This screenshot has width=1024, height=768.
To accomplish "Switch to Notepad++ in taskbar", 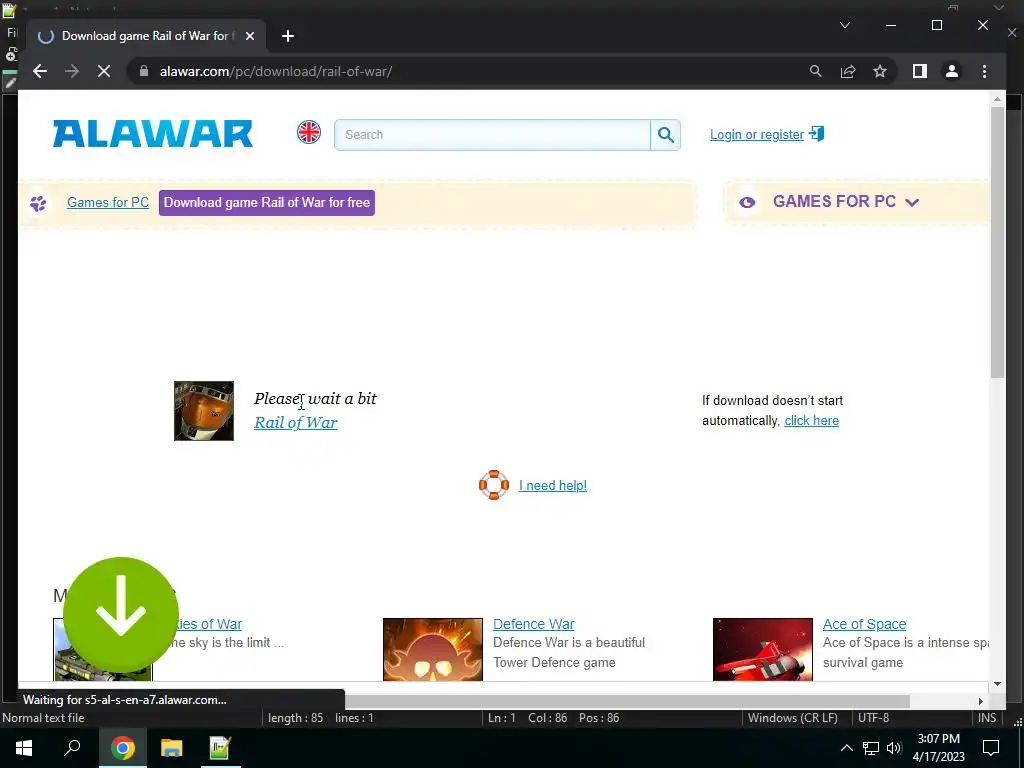I will coord(219,748).
